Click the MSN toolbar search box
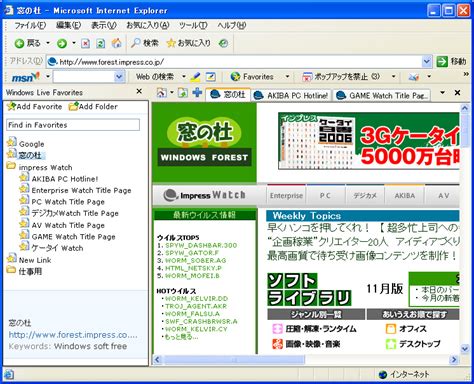 pos(84,77)
